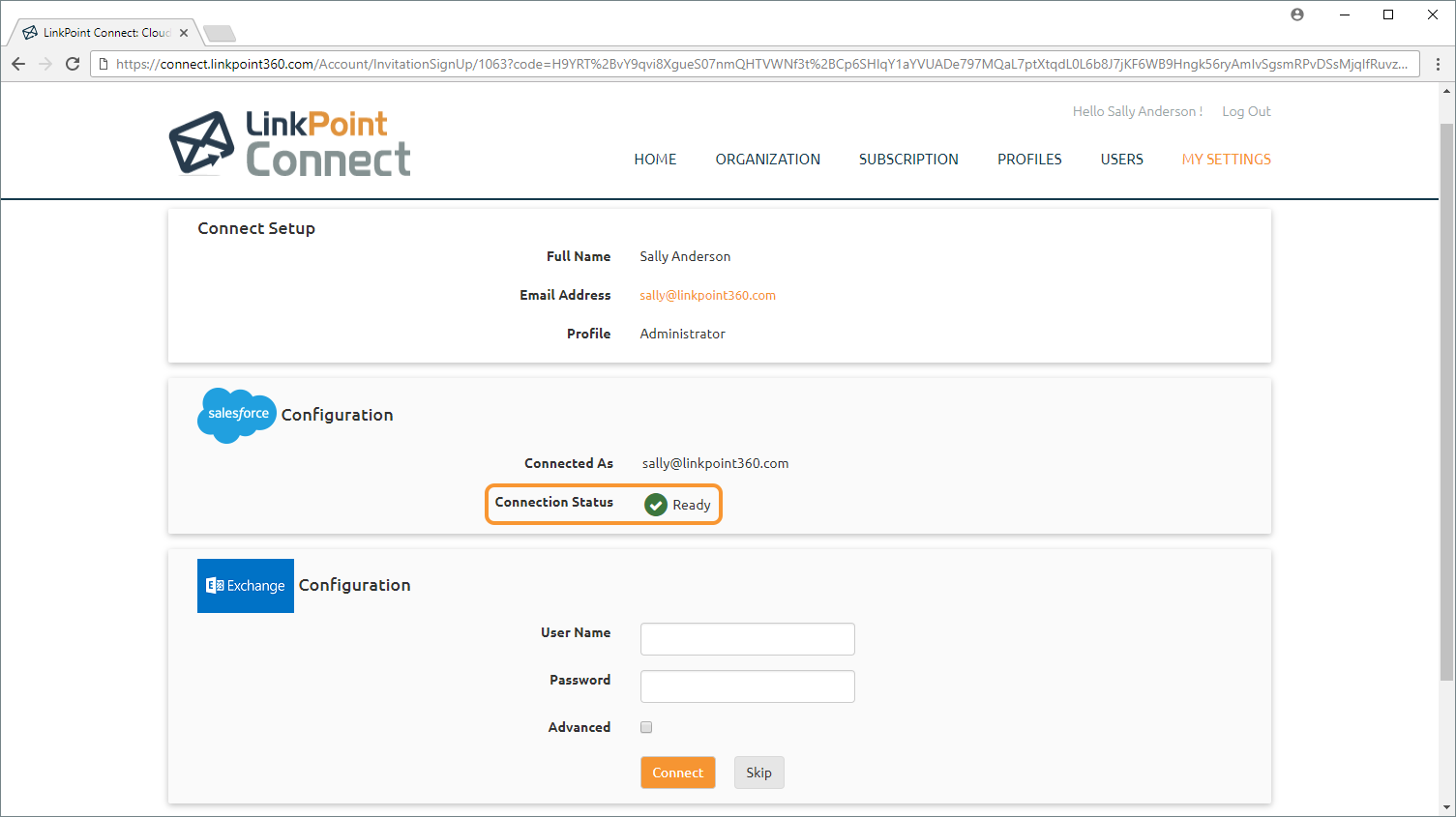The image size is (1456, 817).
Task: Click the sally@linkpoint360.com email link
Action: [x=707, y=296]
